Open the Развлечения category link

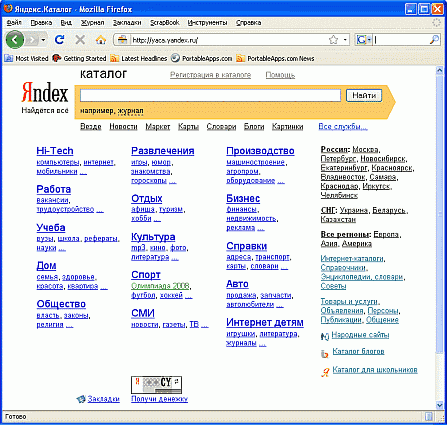163,151
